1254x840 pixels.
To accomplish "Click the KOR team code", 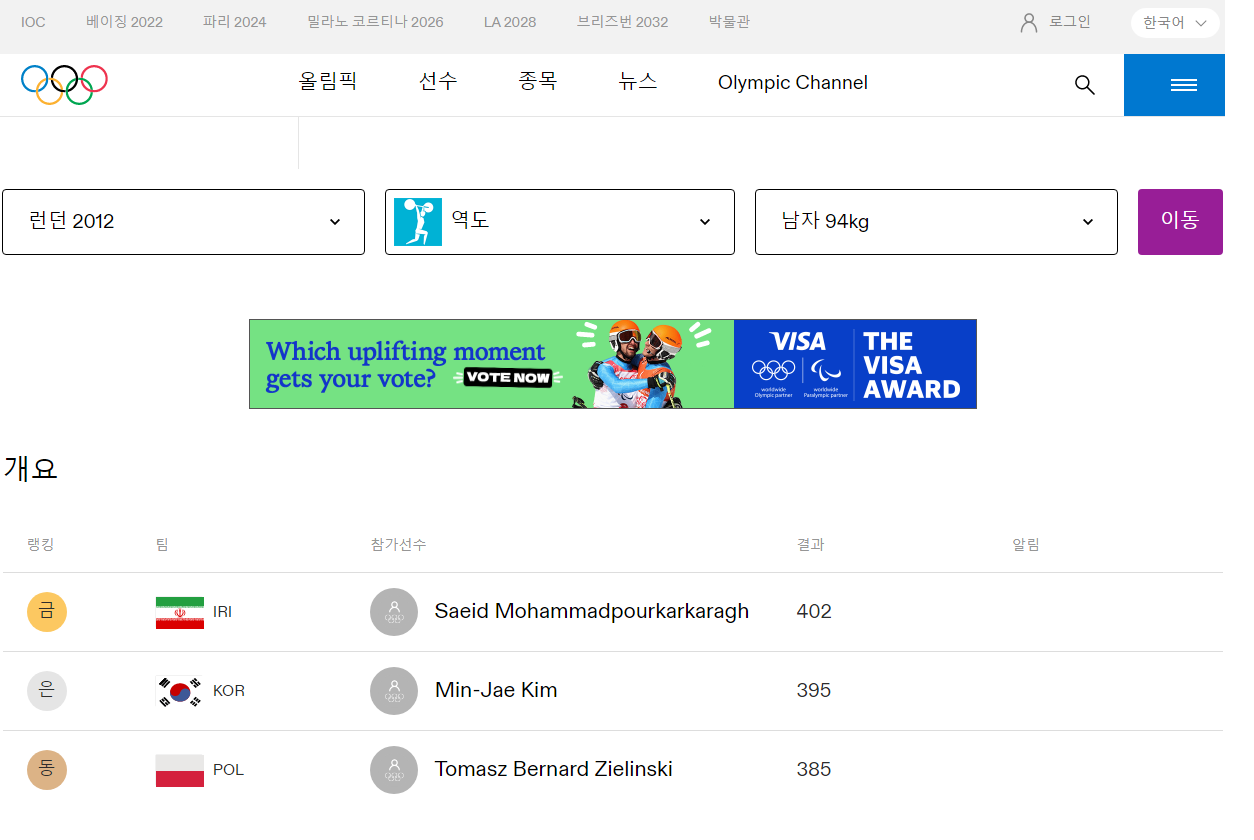I will [x=229, y=691].
